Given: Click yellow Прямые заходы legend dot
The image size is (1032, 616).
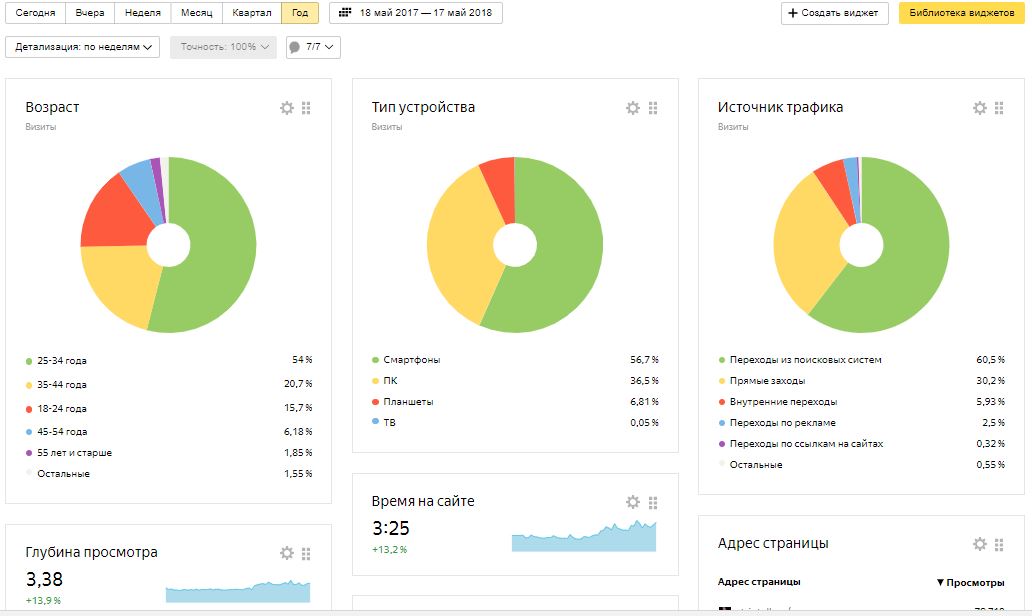Looking at the screenshot, I should pos(722,381).
